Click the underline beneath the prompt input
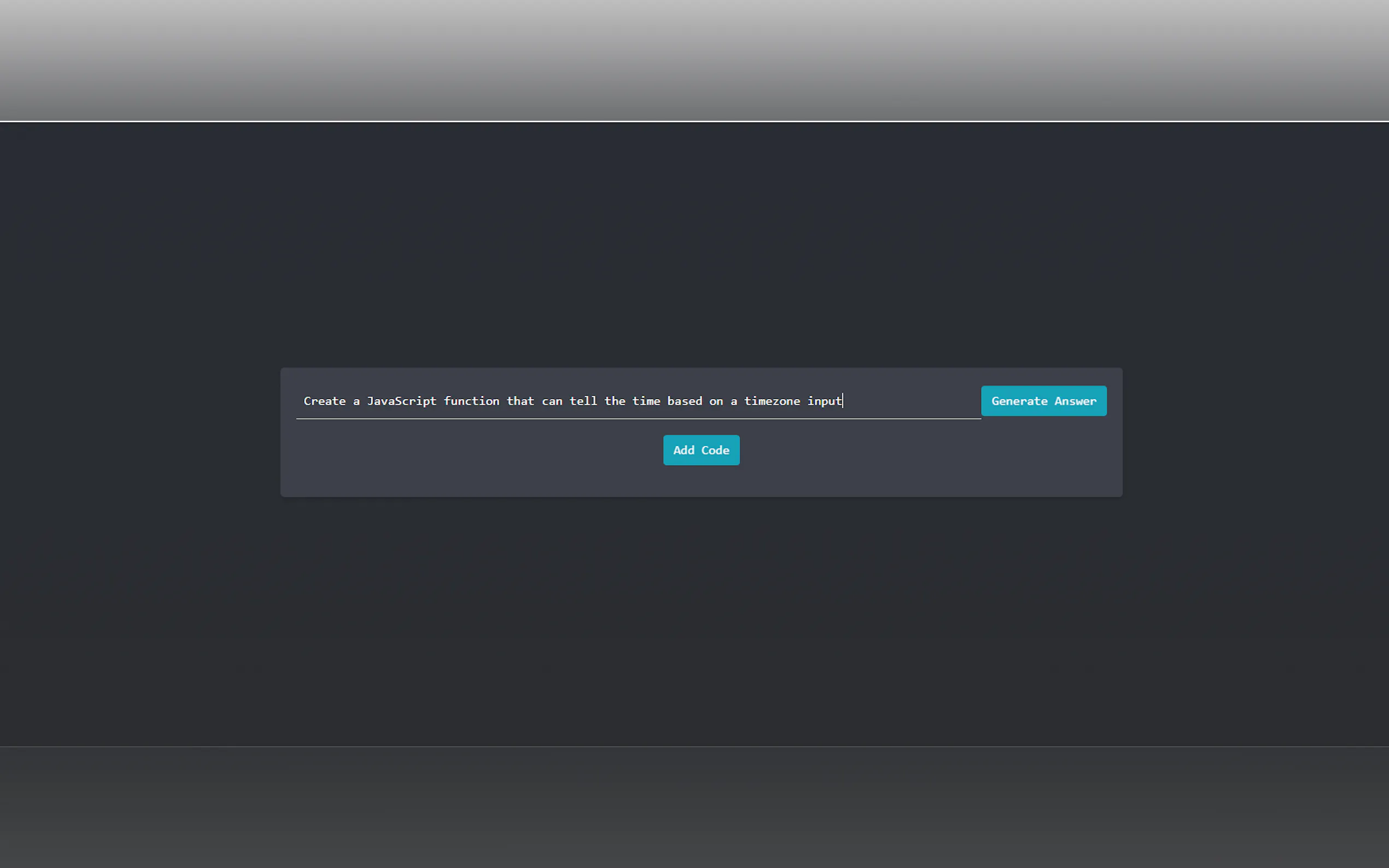 [638, 419]
